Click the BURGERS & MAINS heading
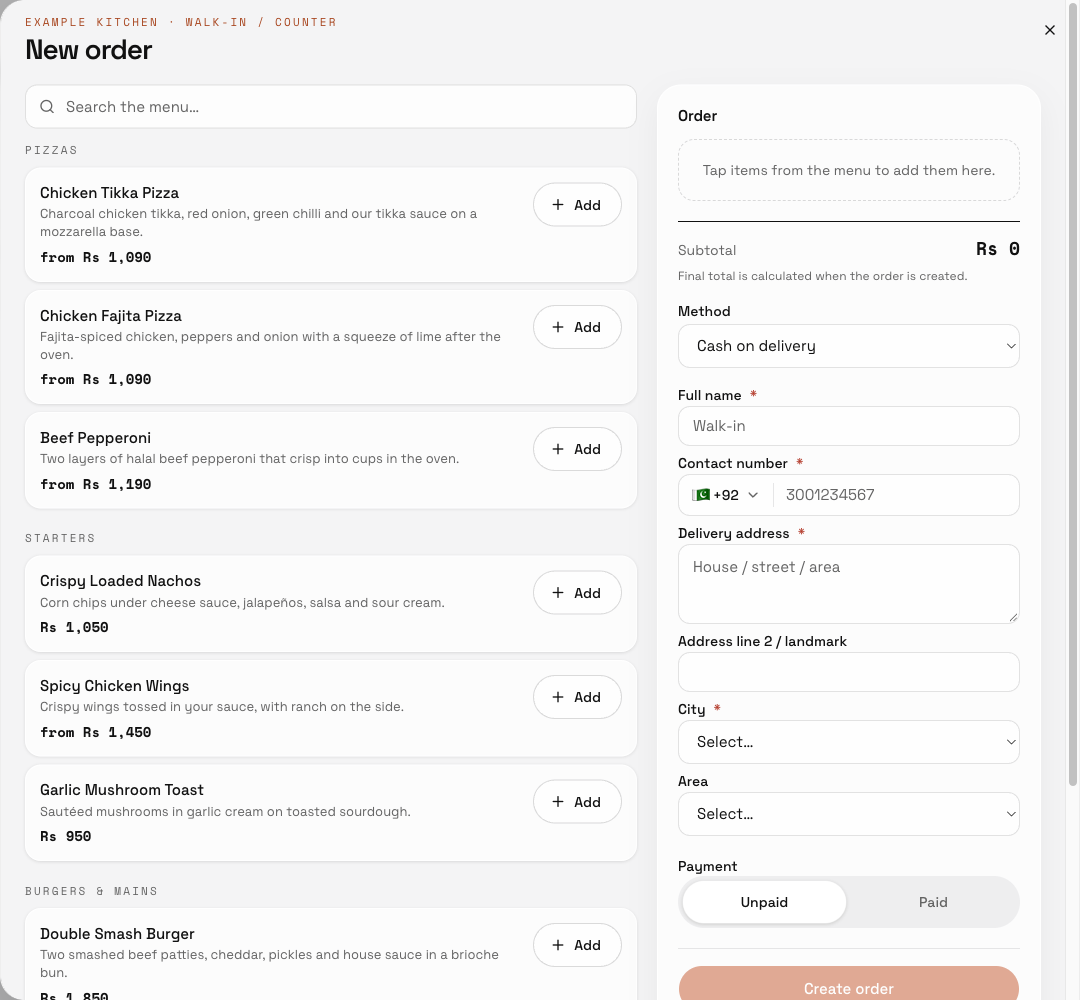 click(92, 891)
